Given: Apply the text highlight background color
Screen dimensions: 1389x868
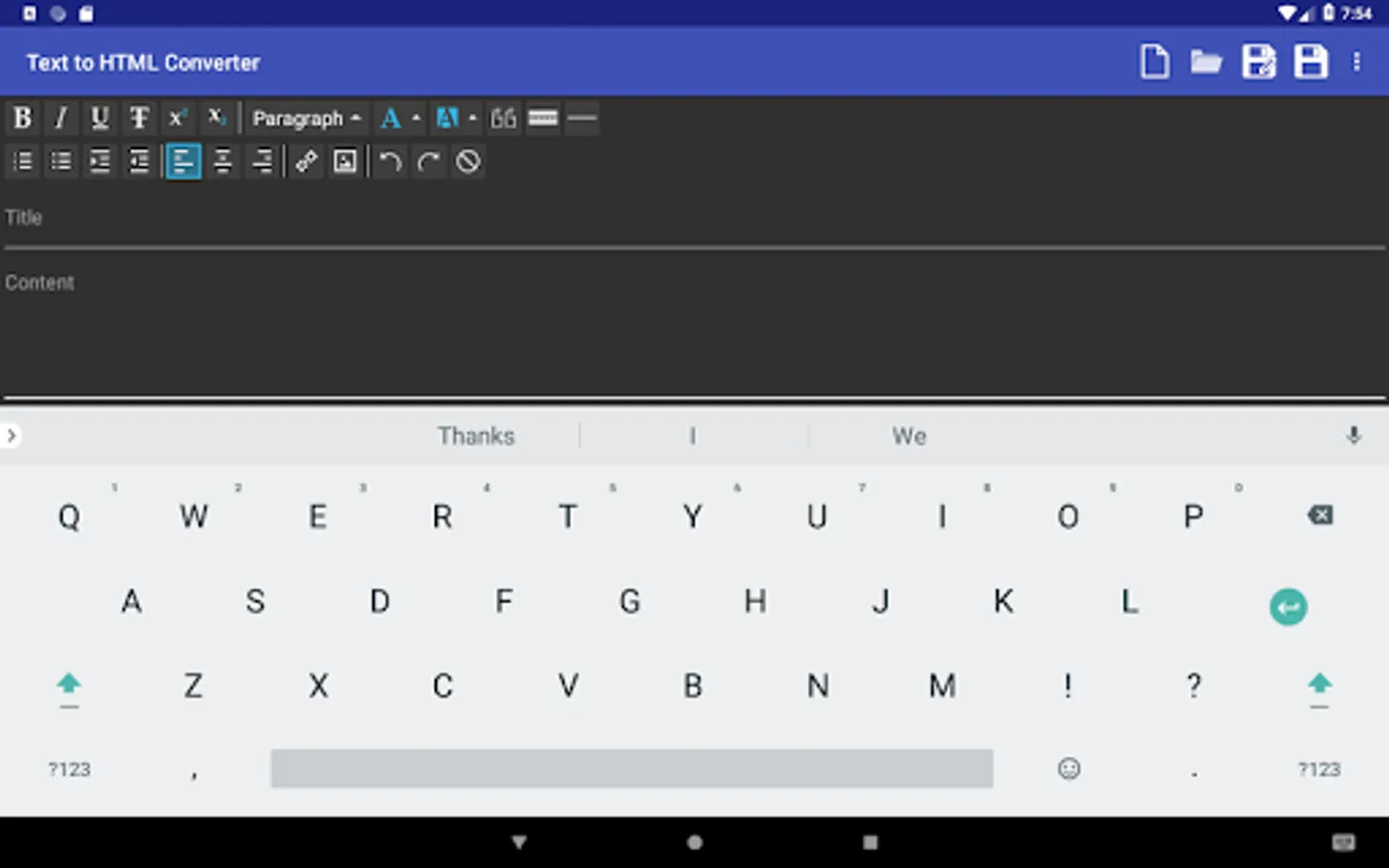Looking at the screenshot, I should pos(447,119).
